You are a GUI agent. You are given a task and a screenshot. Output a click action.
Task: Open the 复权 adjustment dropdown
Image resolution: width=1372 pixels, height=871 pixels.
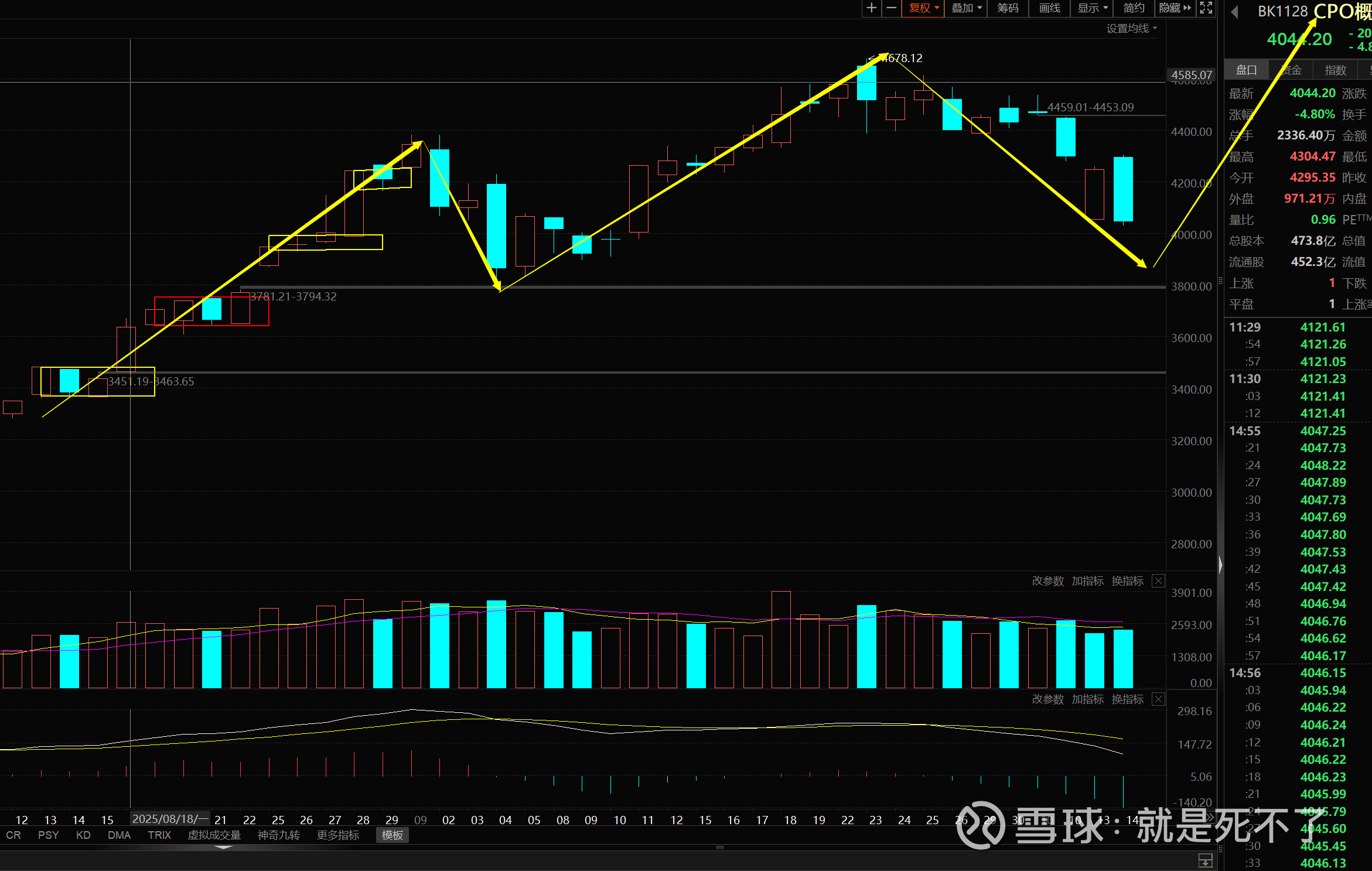(x=923, y=8)
